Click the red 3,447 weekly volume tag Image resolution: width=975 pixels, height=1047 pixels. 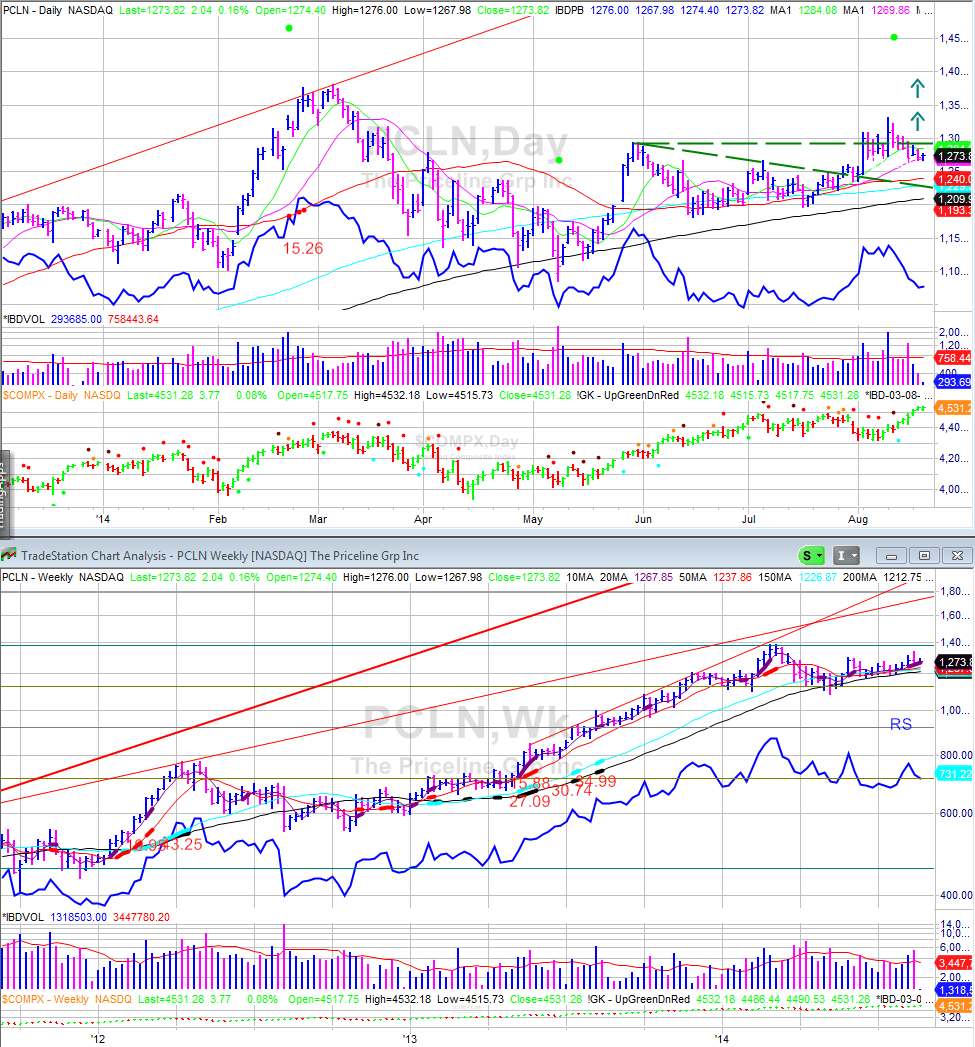pyautogui.click(x=955, y=963)
